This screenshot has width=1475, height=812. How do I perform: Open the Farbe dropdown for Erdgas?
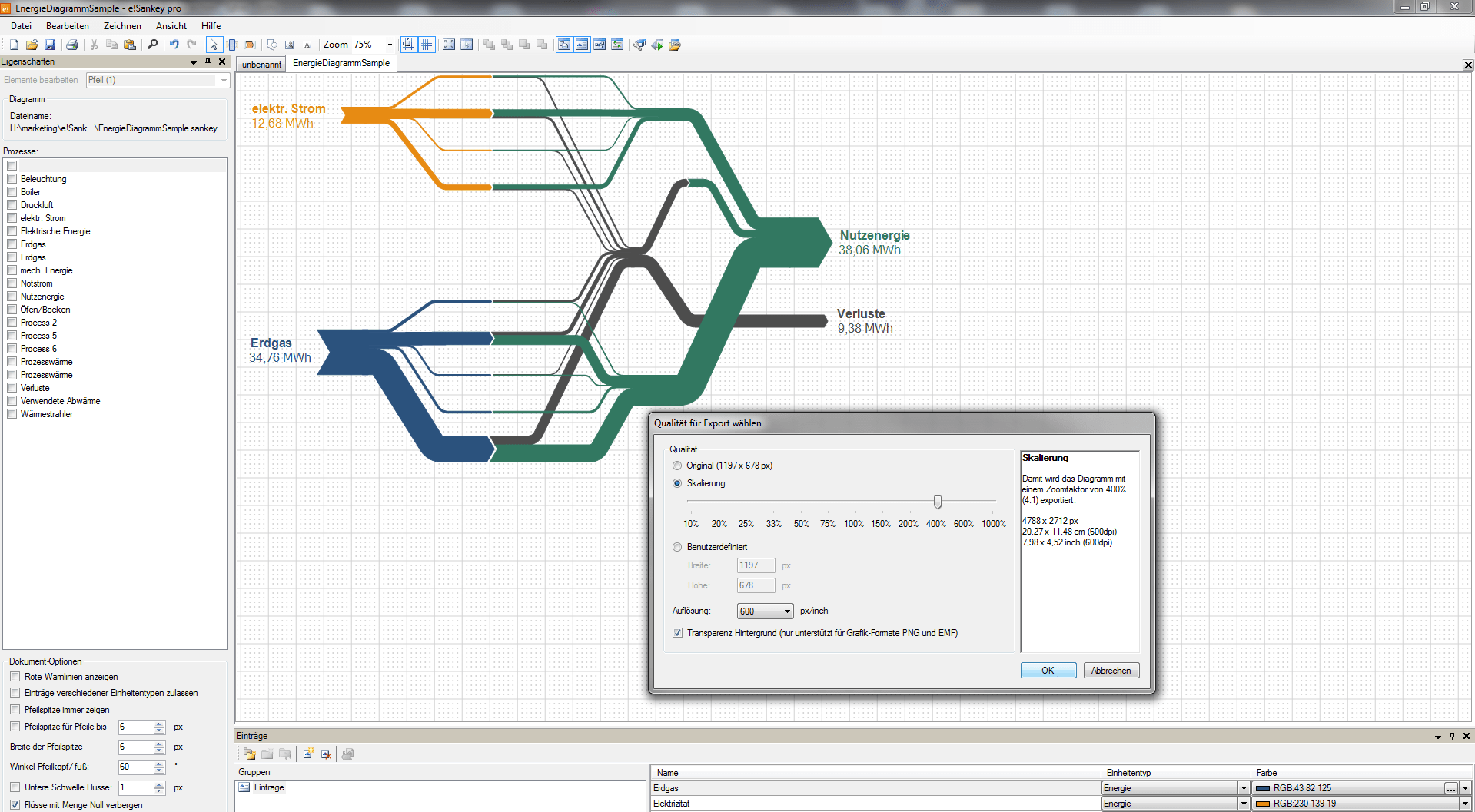[1466, 788]
